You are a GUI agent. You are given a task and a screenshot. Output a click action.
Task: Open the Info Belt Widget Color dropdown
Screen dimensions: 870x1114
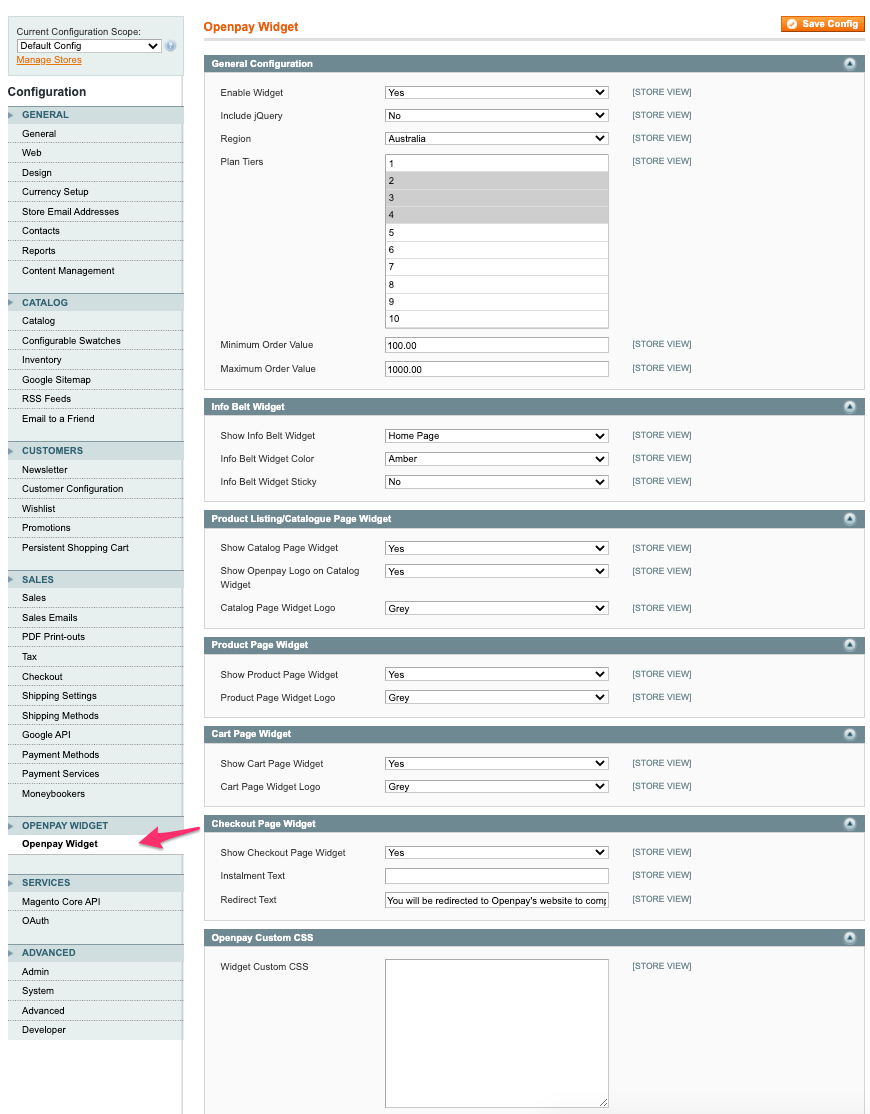click(x=496, y=458)
